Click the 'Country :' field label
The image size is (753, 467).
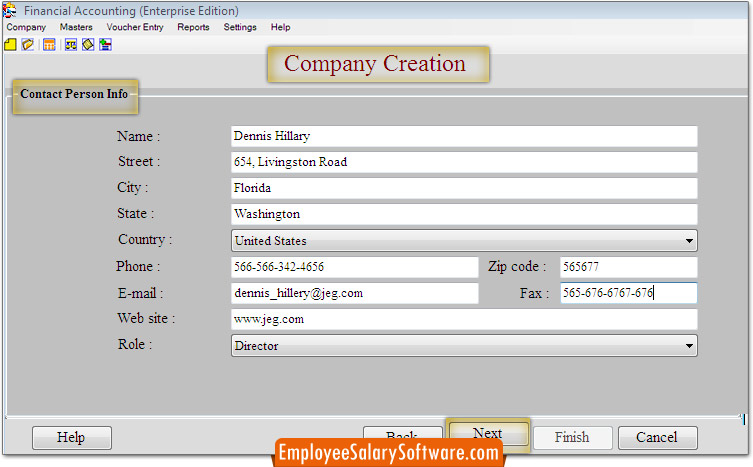click(145, 240)
